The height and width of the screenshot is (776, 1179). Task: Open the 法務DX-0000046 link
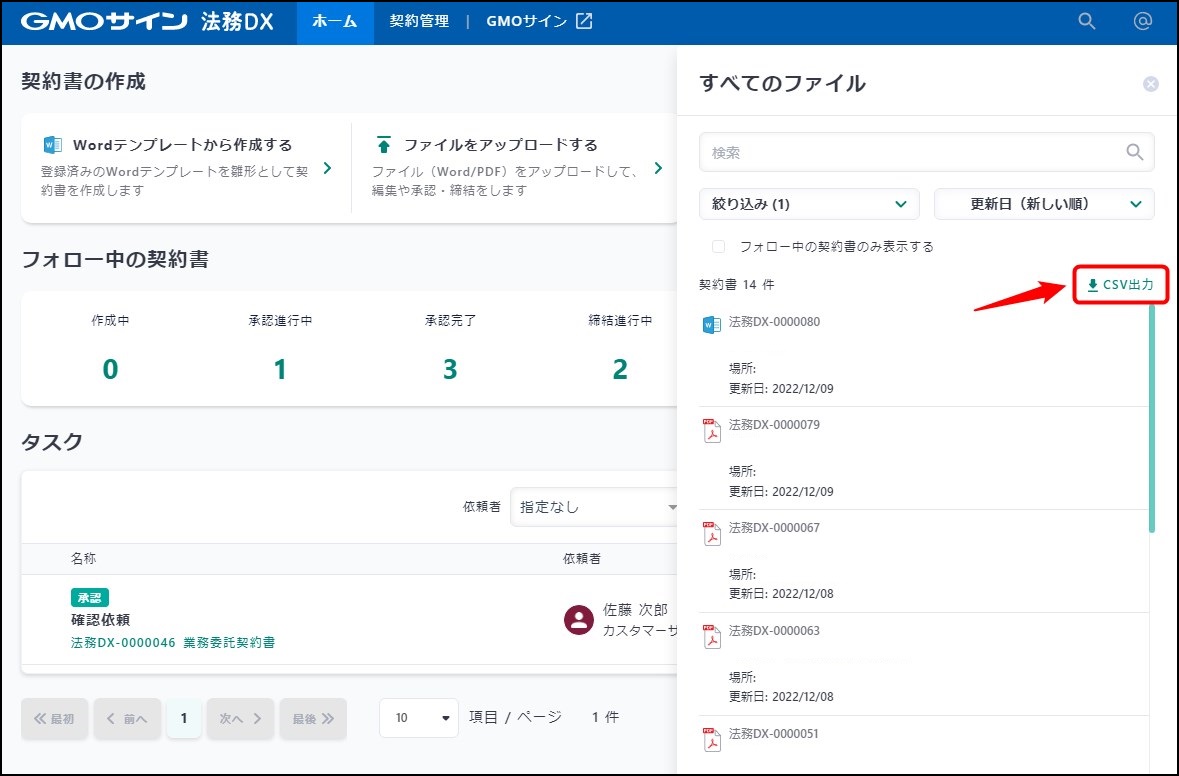click(x=123, y=643)
